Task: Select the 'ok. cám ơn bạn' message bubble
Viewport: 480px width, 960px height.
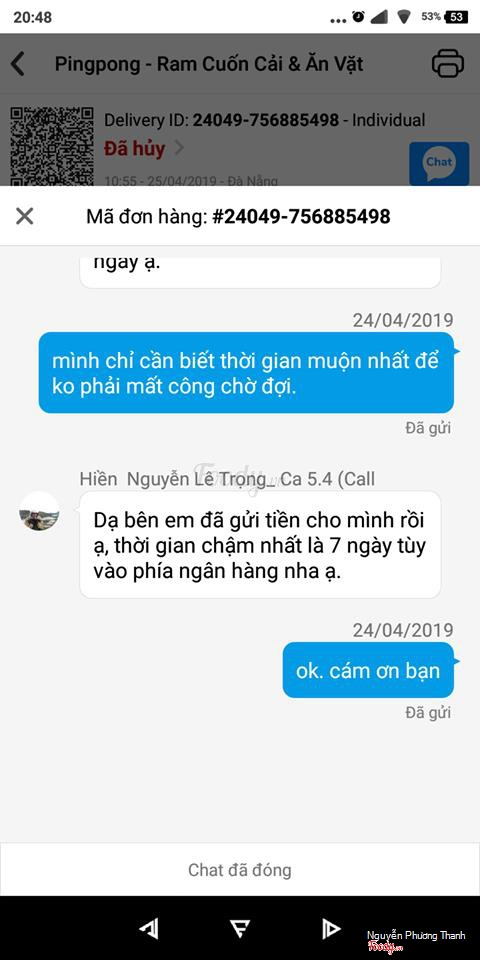Action: click(368, 670)
